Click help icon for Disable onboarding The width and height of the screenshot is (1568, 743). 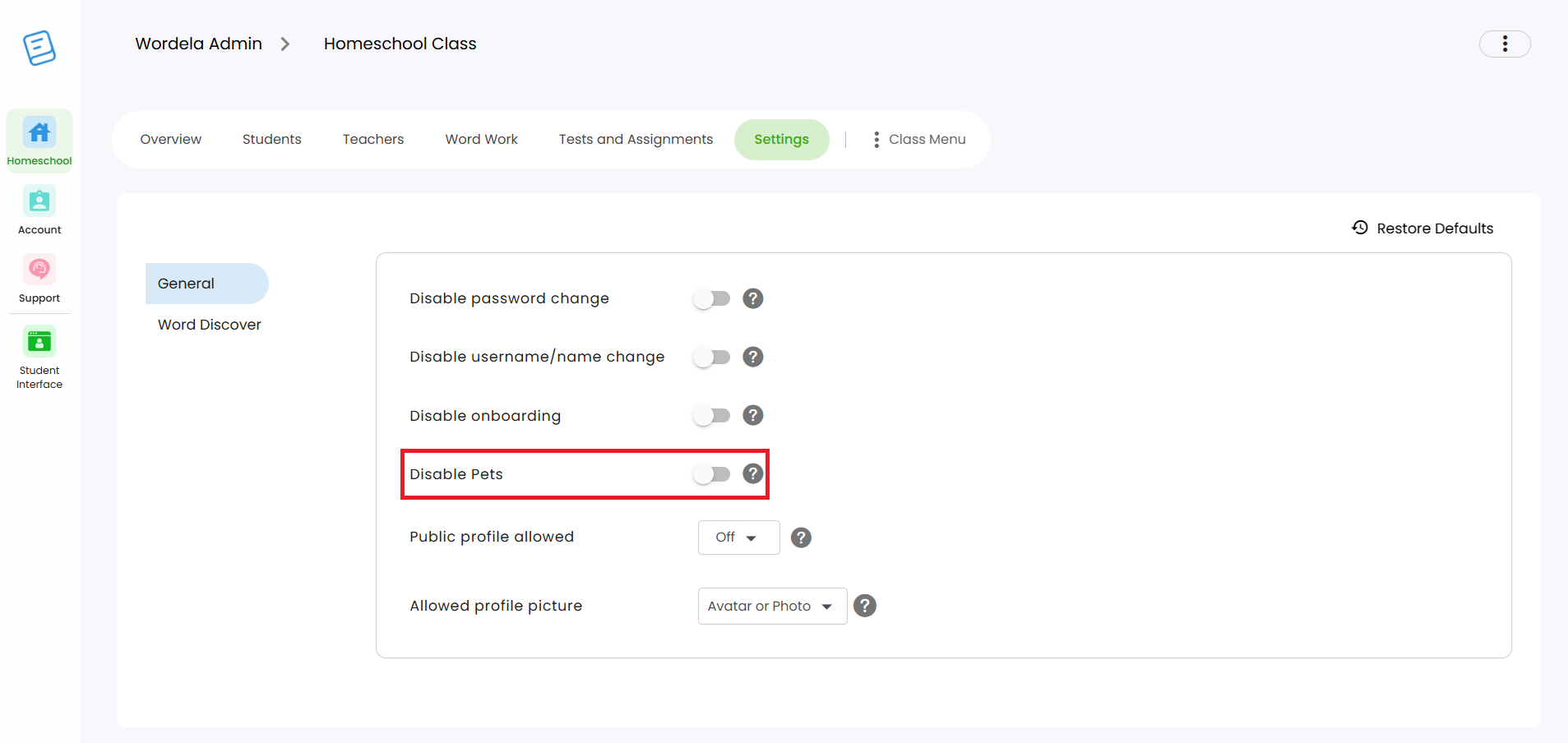click(753, 415)
